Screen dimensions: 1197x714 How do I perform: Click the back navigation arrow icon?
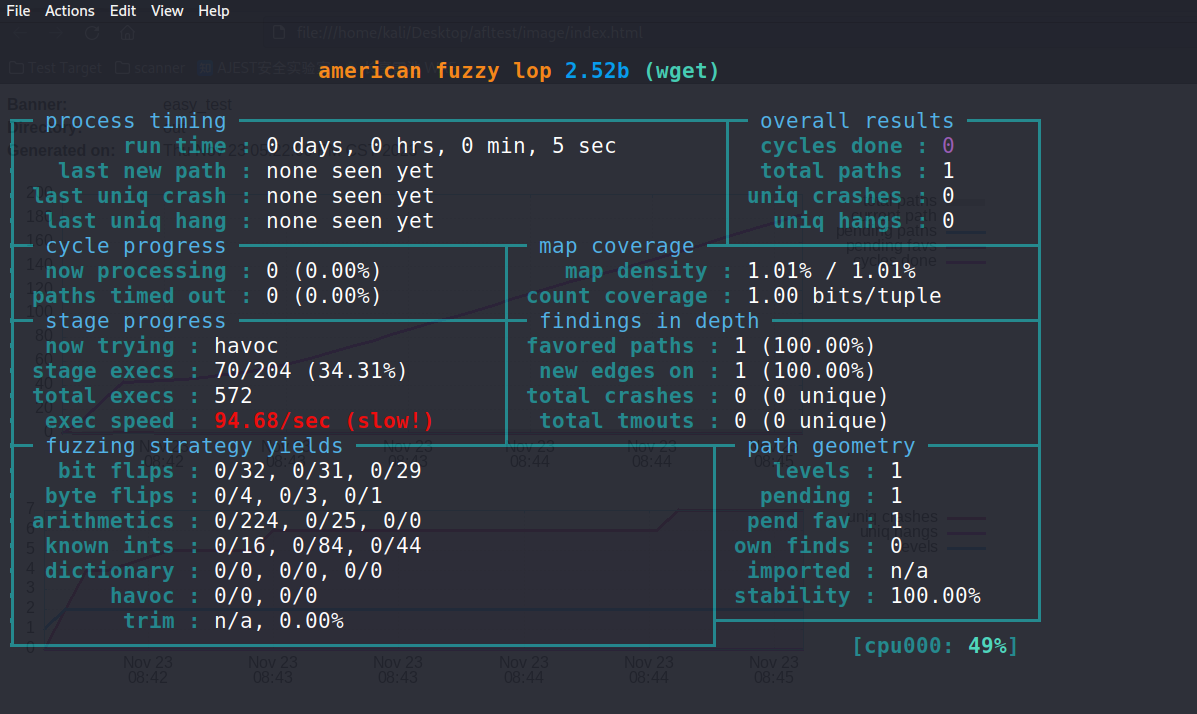tap(18, 32)
